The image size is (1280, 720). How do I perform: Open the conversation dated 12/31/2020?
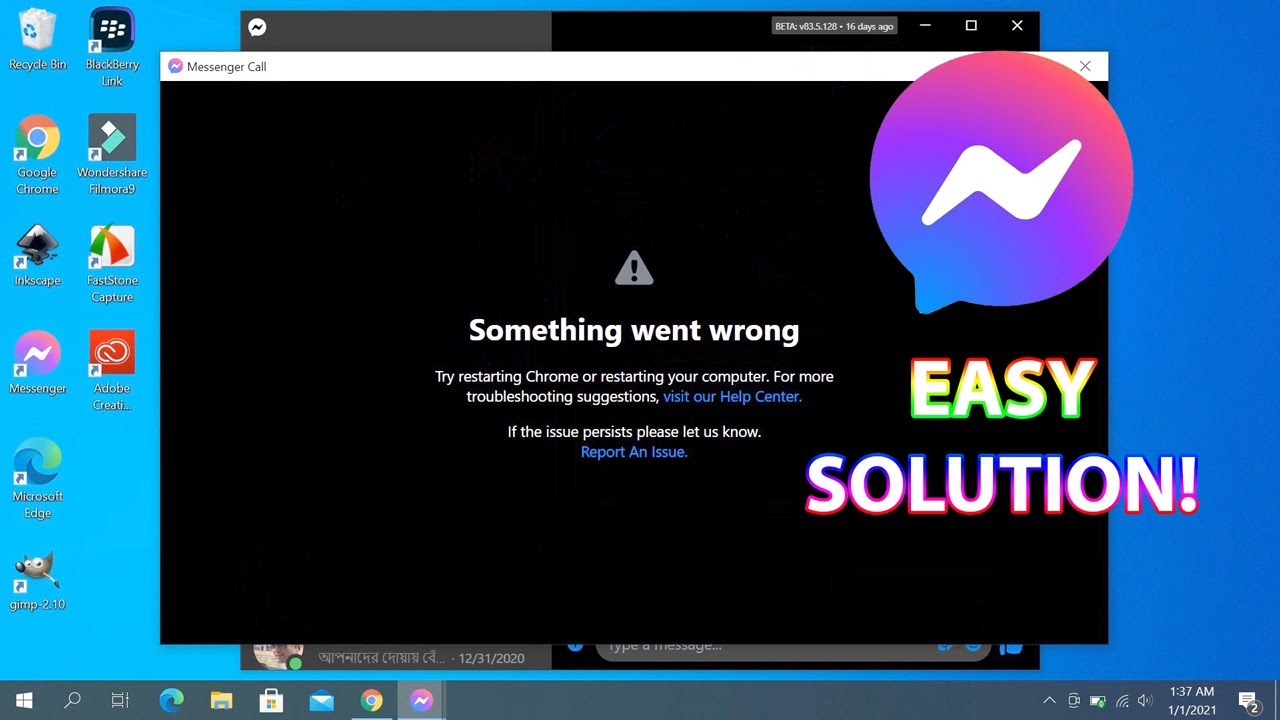click(396, 656)
